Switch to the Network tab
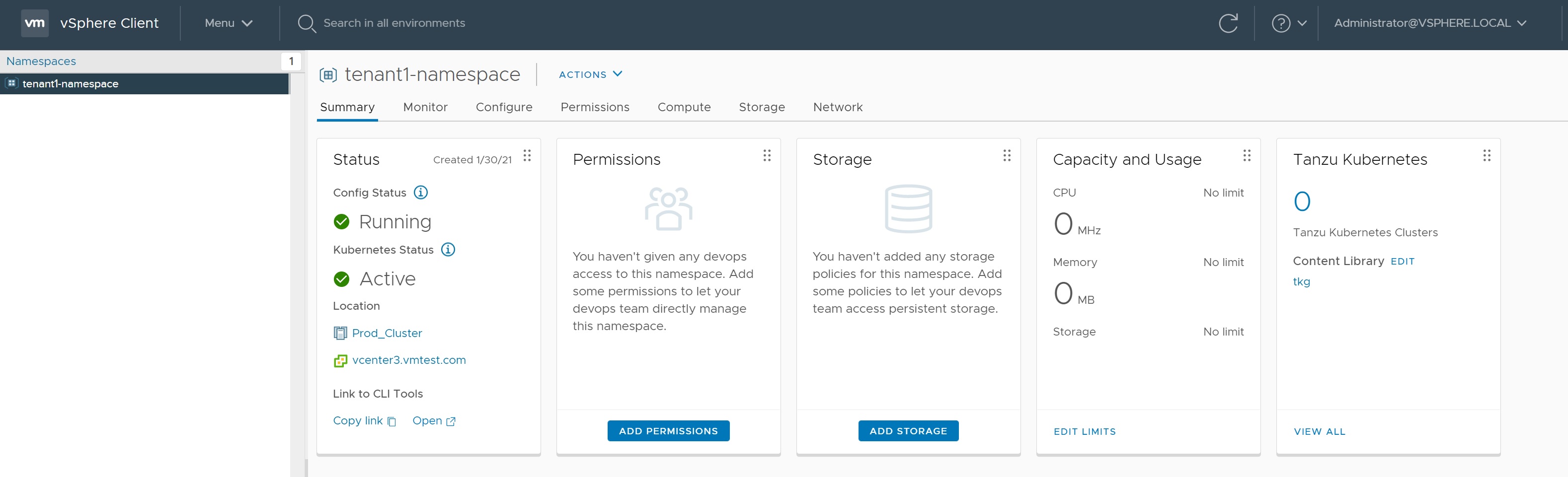Viewport: 1568px width, 477px height. pos(838,107)
